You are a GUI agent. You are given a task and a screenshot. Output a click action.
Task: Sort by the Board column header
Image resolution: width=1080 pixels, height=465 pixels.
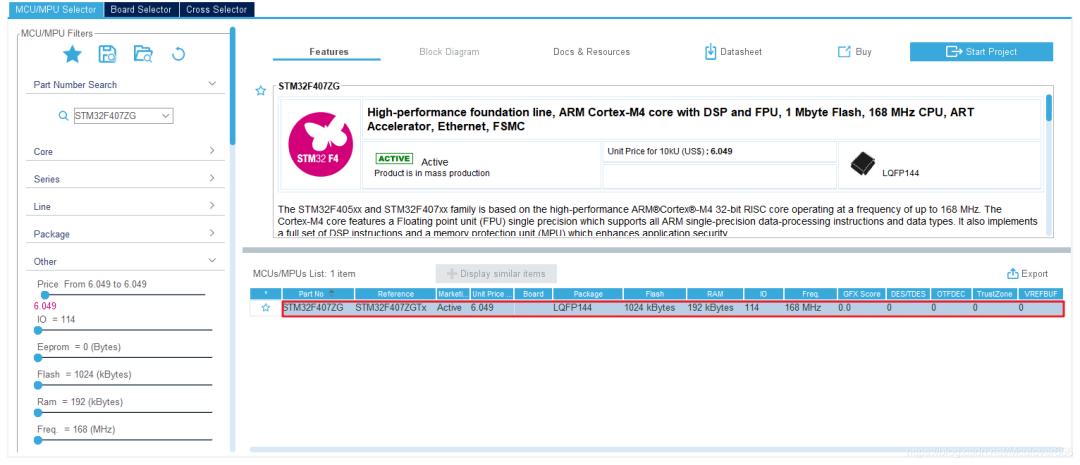pyautogui.click(x=533, y=293)
